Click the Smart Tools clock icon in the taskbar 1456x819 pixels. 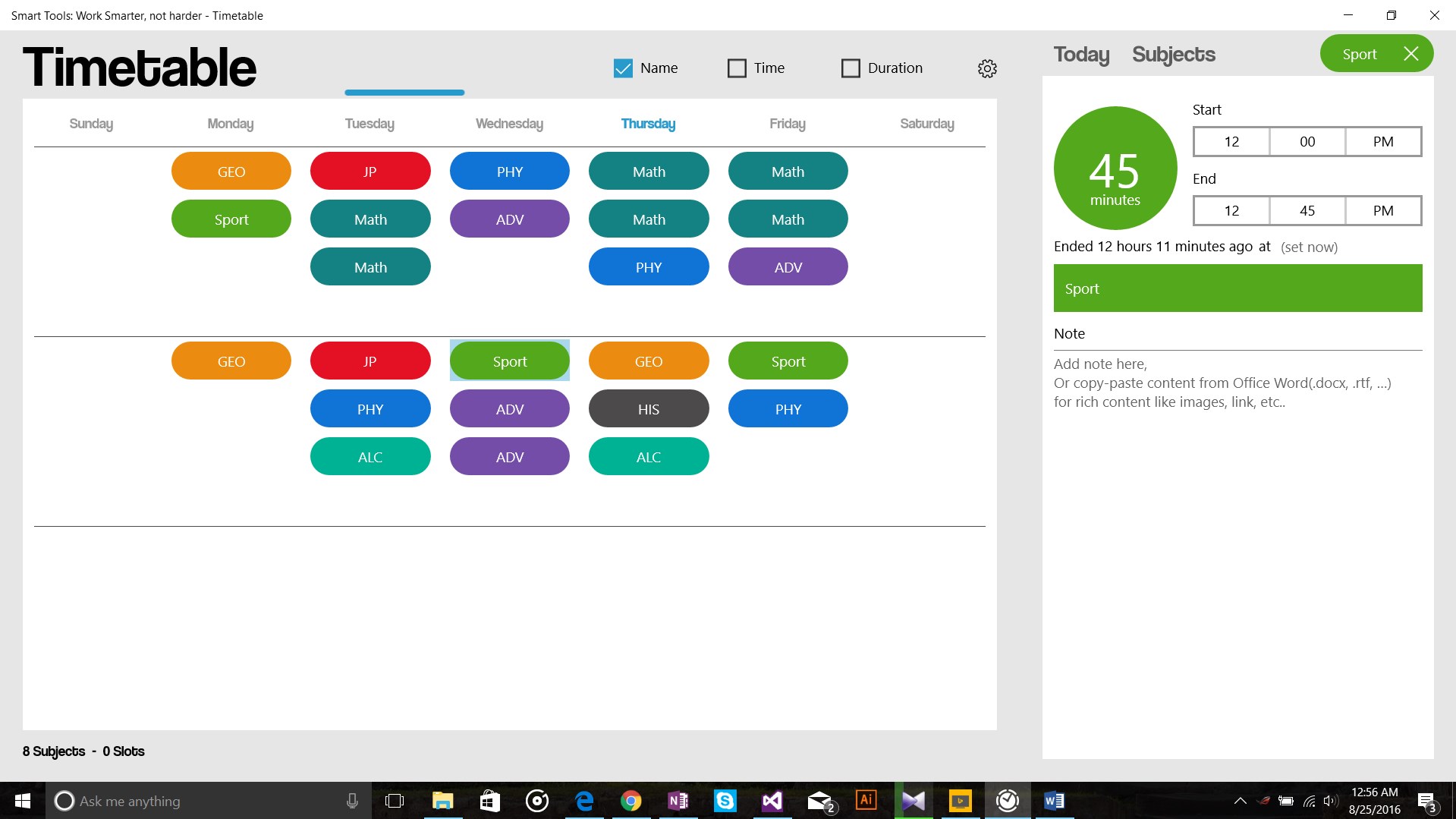tap(1007, 801)
